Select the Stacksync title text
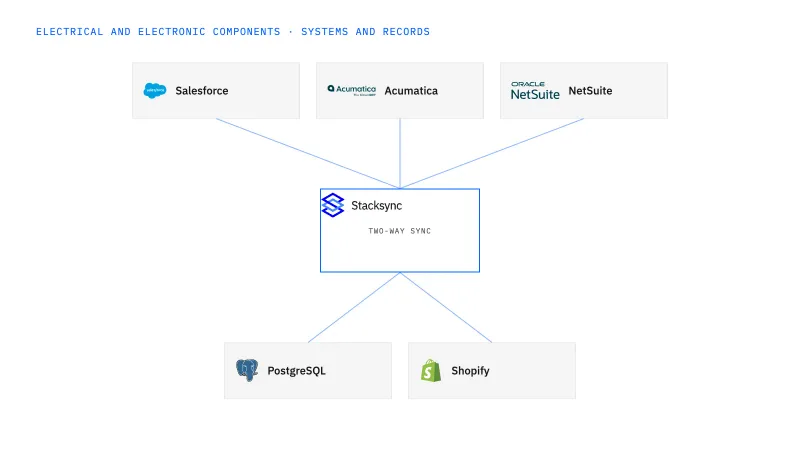Viewport: 800px width, 450px height. [x=377, y=206]
